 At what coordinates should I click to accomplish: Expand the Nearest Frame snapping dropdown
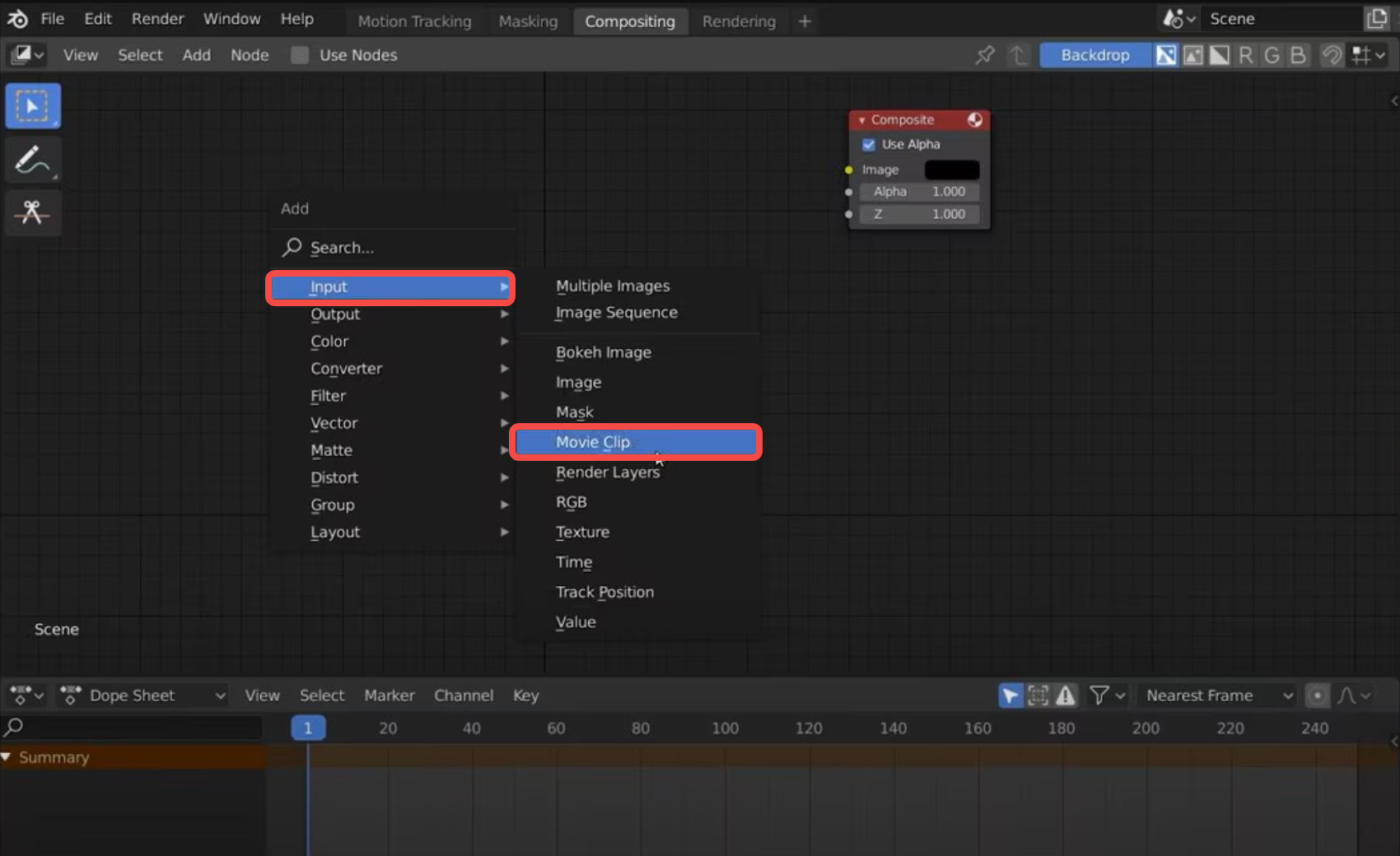(1217, 695)
